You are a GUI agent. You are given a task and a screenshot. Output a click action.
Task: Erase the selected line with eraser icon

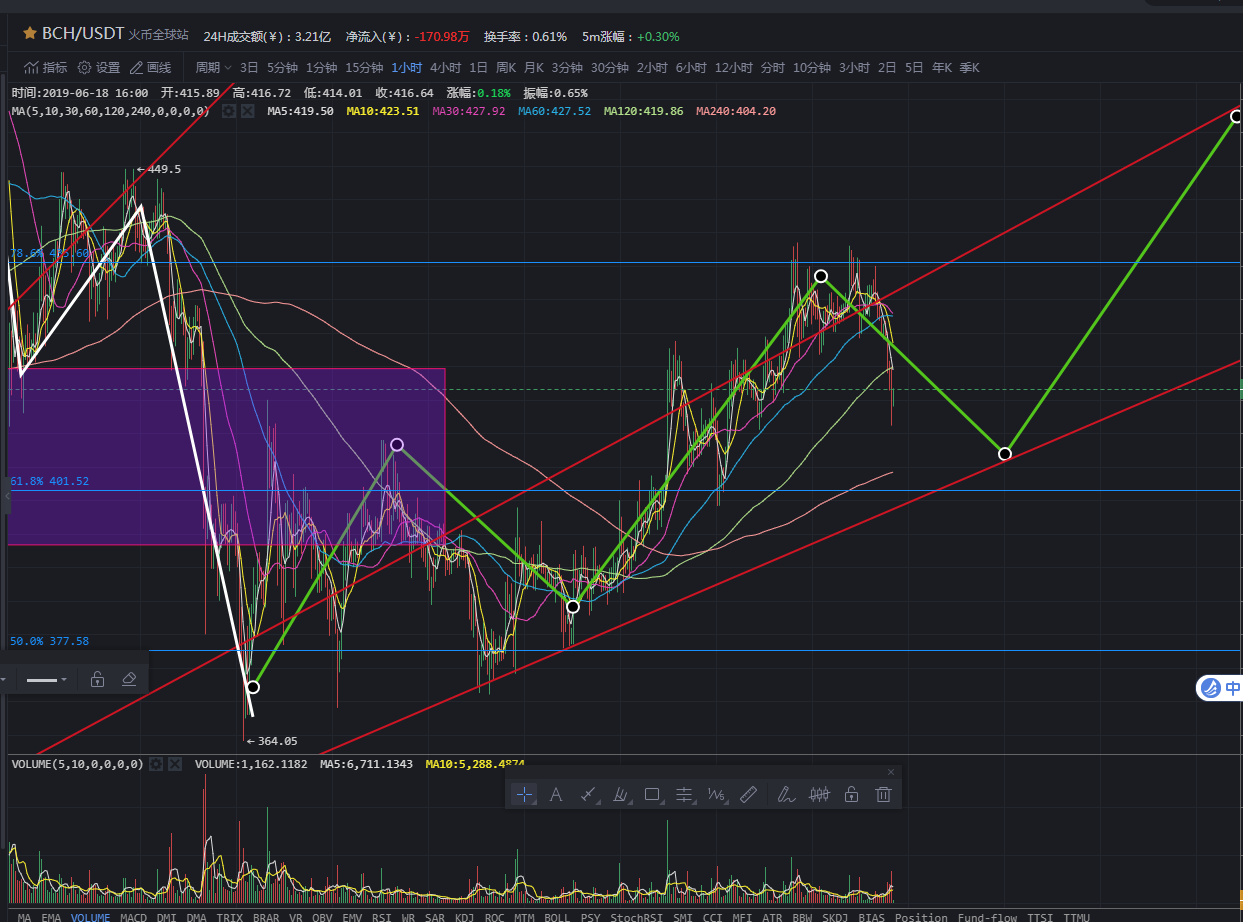pos(128,680)
